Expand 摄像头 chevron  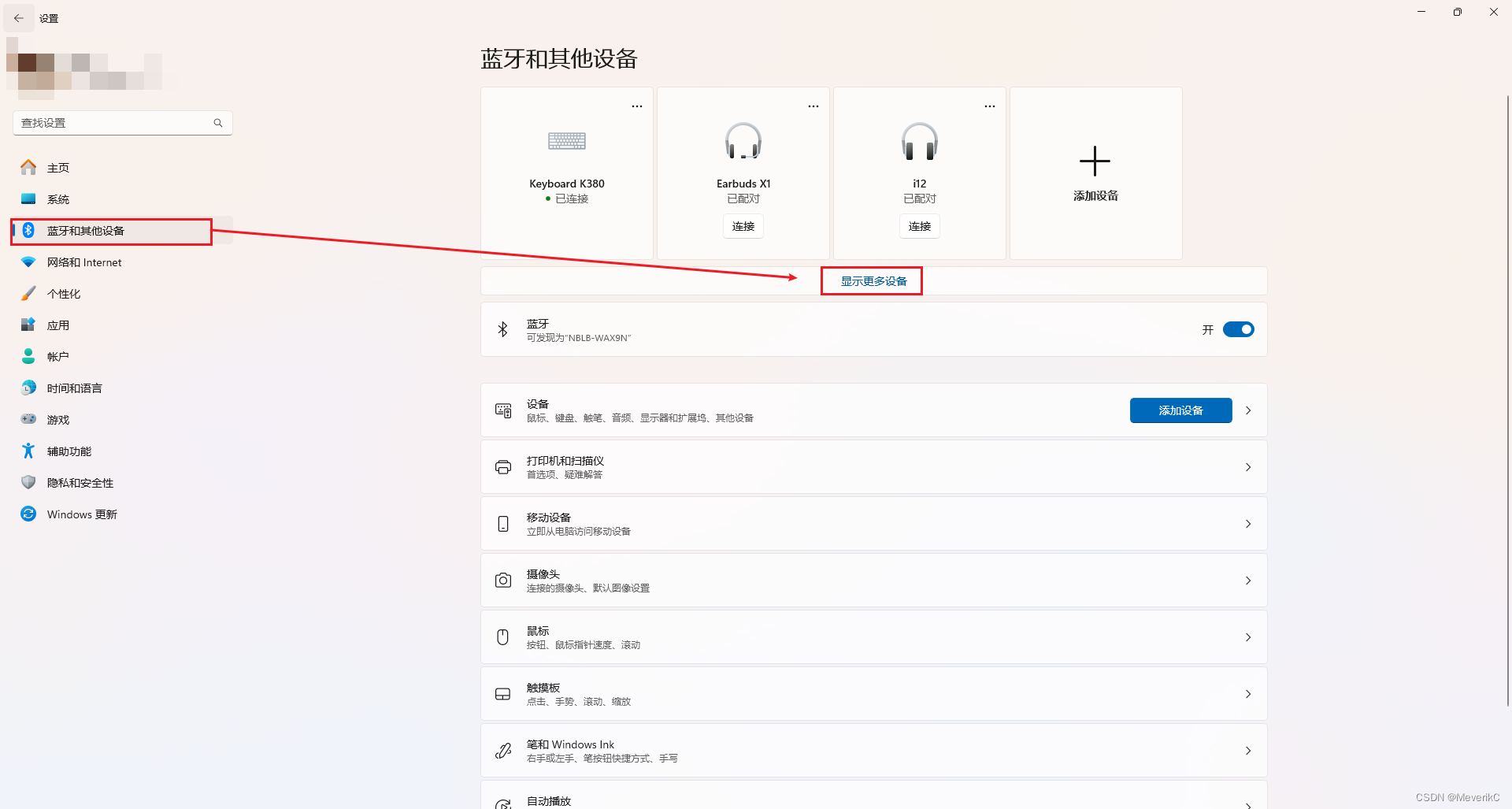1248,581
